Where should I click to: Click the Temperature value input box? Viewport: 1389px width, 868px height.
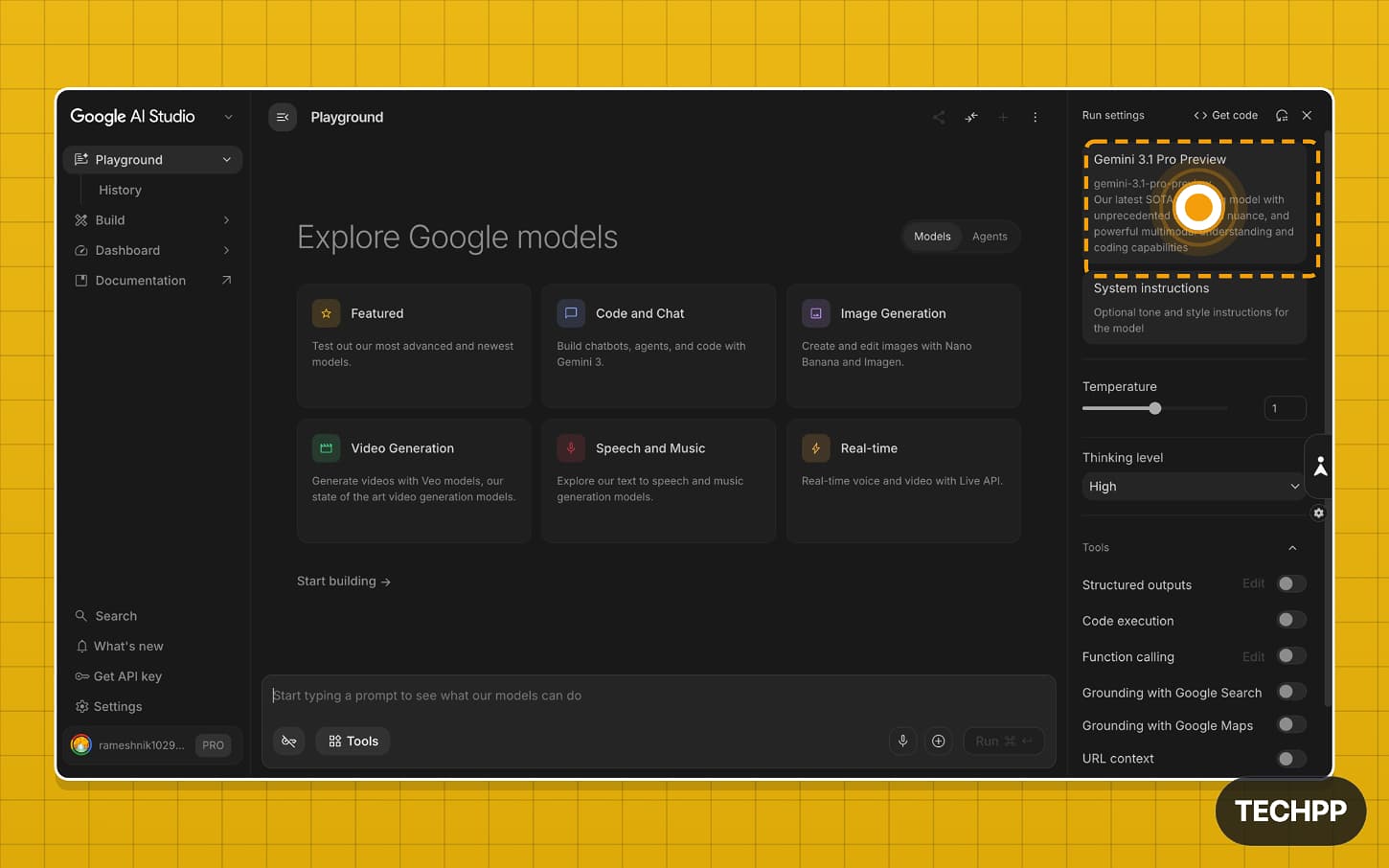coord(1285,408)
